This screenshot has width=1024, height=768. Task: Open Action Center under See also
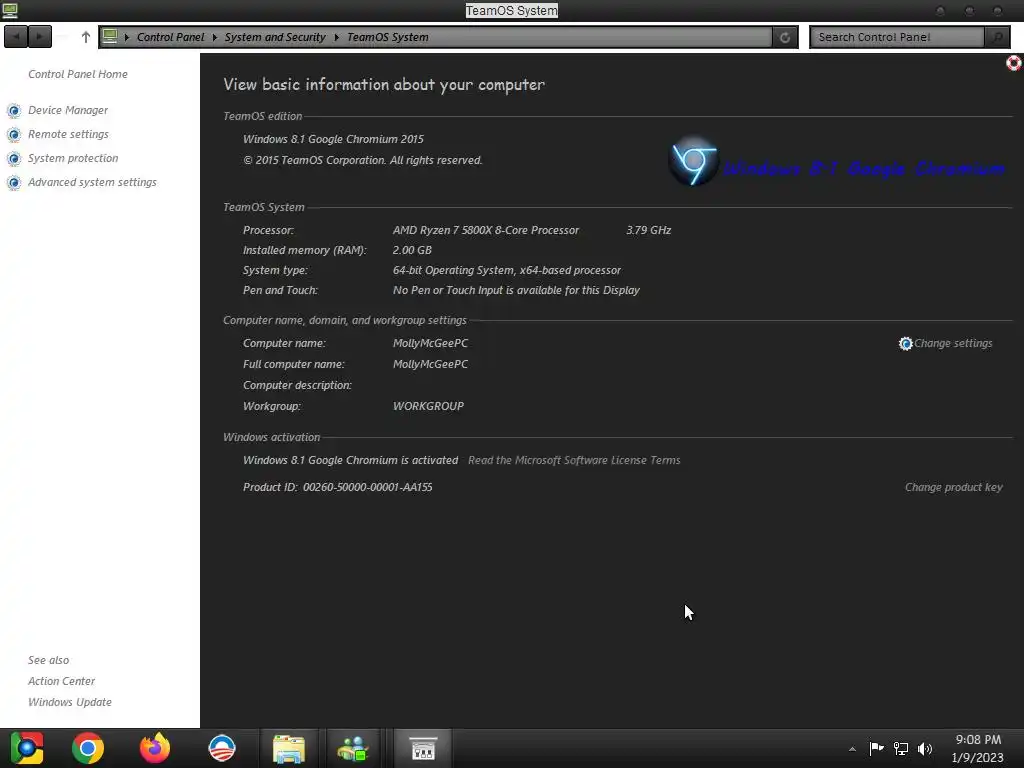tap(61, 681)
